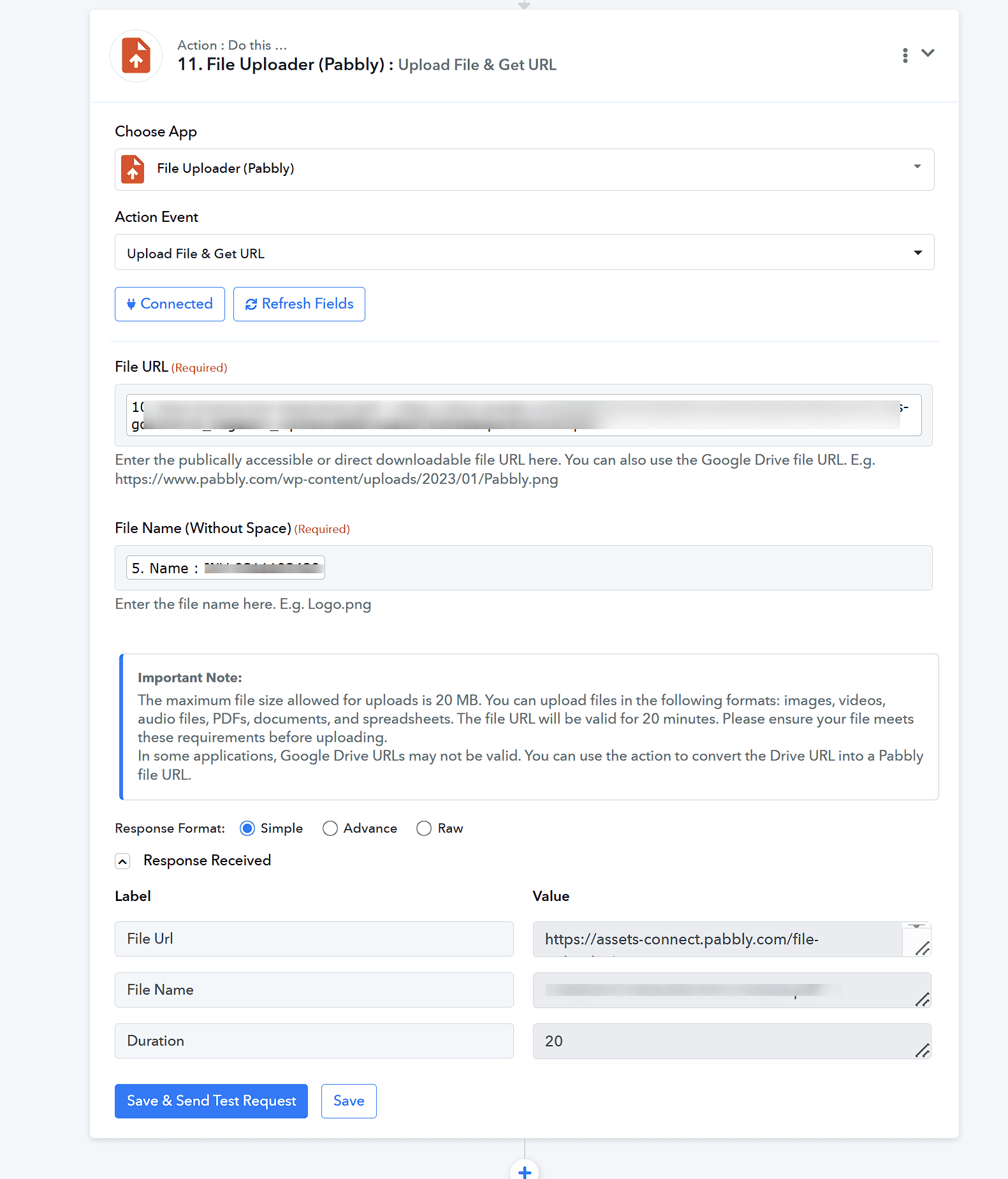Click the 'Important Note:' heading text
Viewport: 1008px width, 1179px height.
190,678
